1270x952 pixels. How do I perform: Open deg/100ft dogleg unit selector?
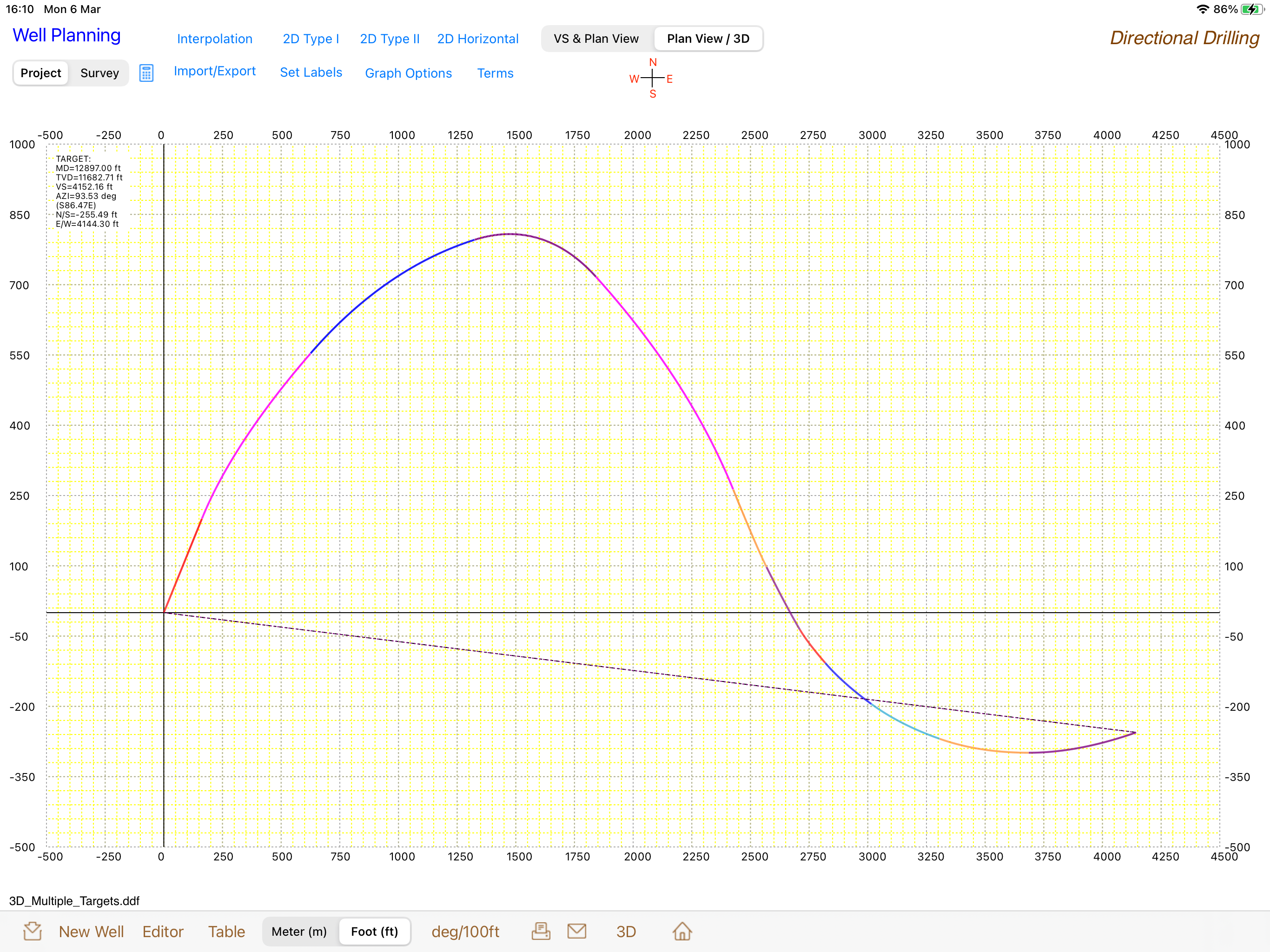pos(465,932)
